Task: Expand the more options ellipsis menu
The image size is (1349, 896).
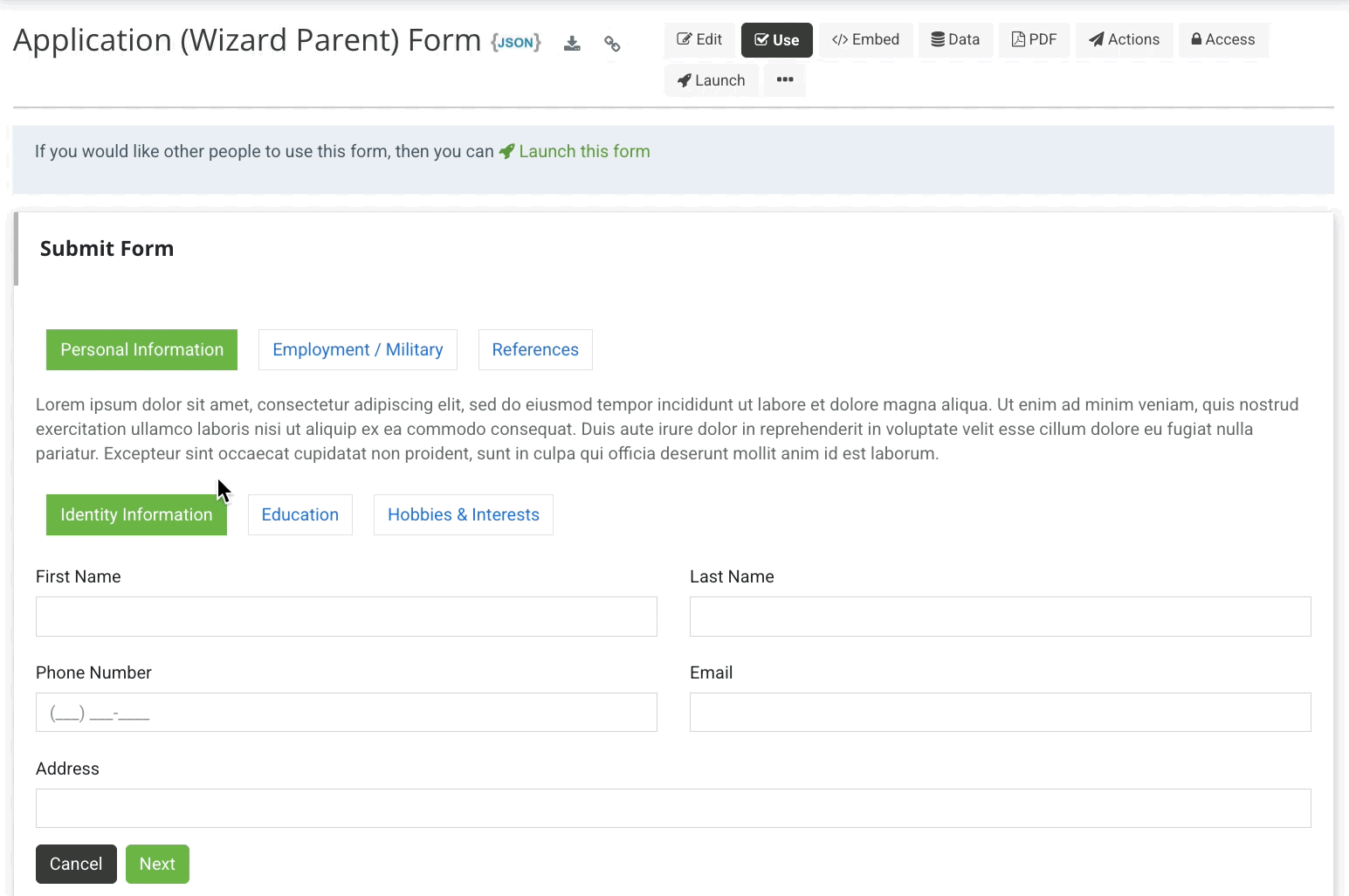Action: click(785, 80)
